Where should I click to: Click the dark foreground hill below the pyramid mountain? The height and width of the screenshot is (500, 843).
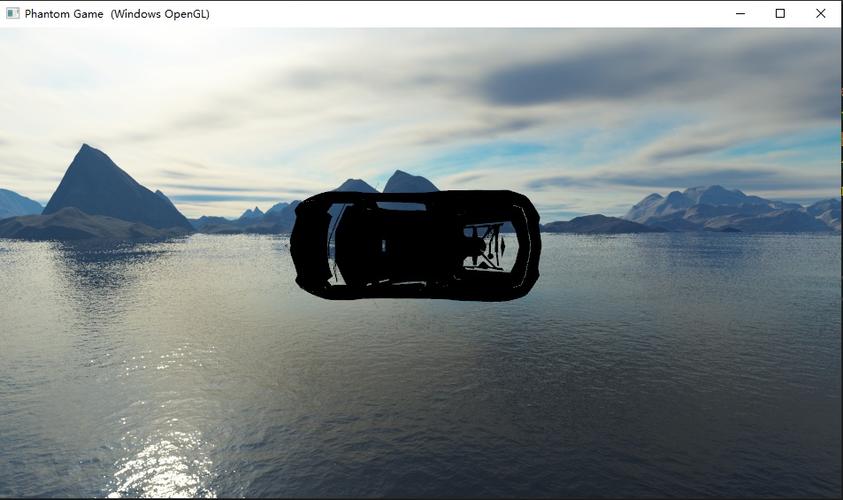pos(81,225)
